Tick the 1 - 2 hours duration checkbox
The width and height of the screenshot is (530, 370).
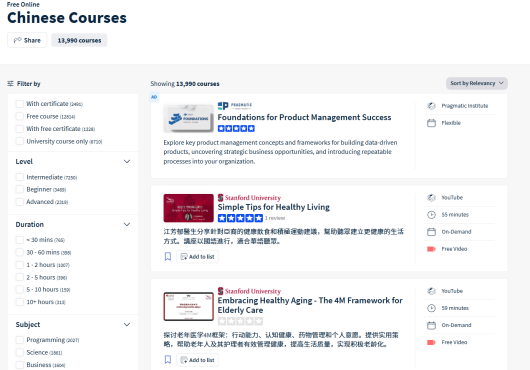click(20, 265)
